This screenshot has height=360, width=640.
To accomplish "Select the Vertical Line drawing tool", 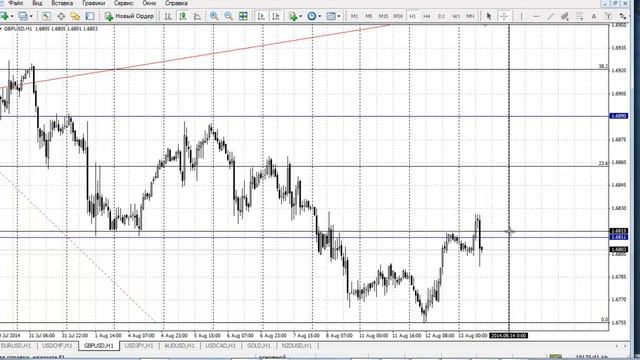I will [x=521, y=16].
